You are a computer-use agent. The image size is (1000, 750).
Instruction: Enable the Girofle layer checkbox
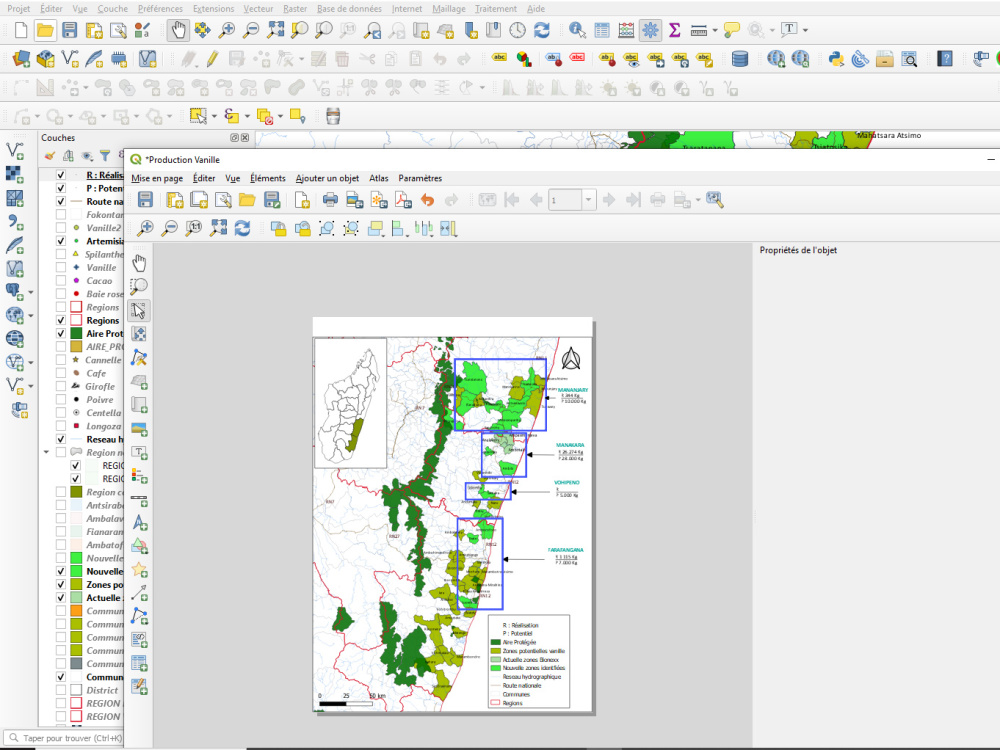point(61,386)
